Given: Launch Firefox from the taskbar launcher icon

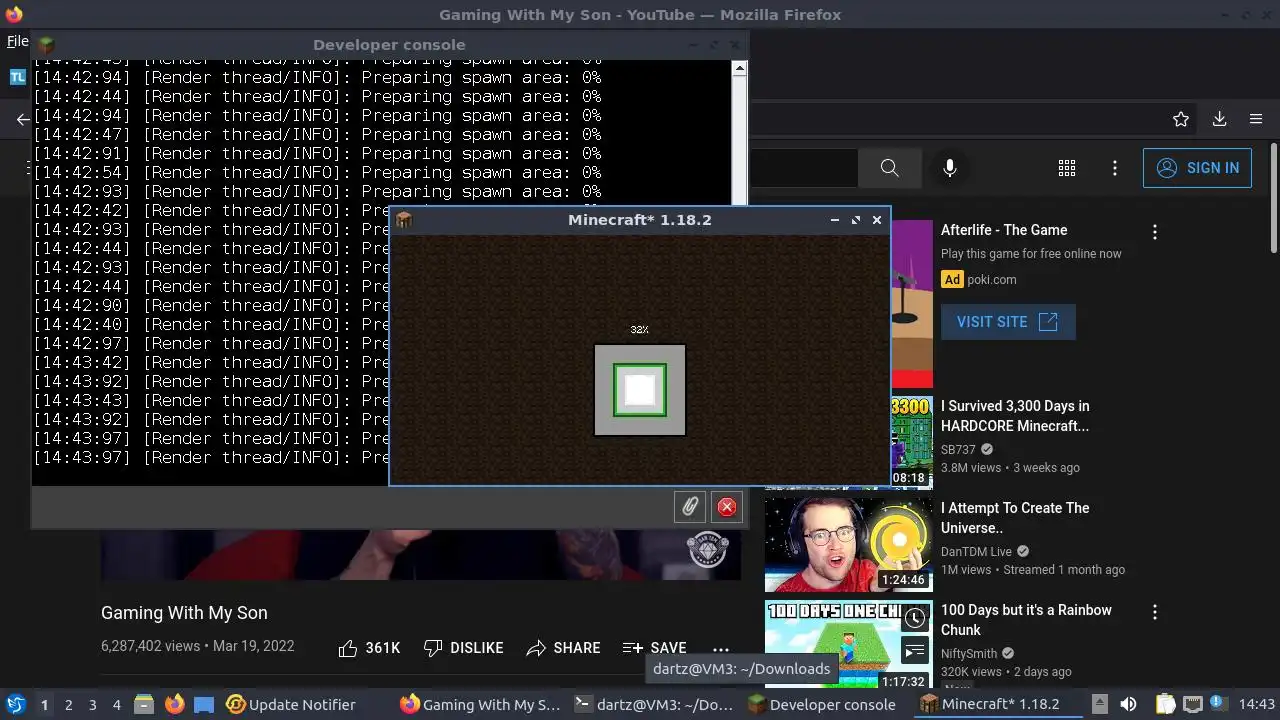Looking at the screenshot, I should coord(174,704).
